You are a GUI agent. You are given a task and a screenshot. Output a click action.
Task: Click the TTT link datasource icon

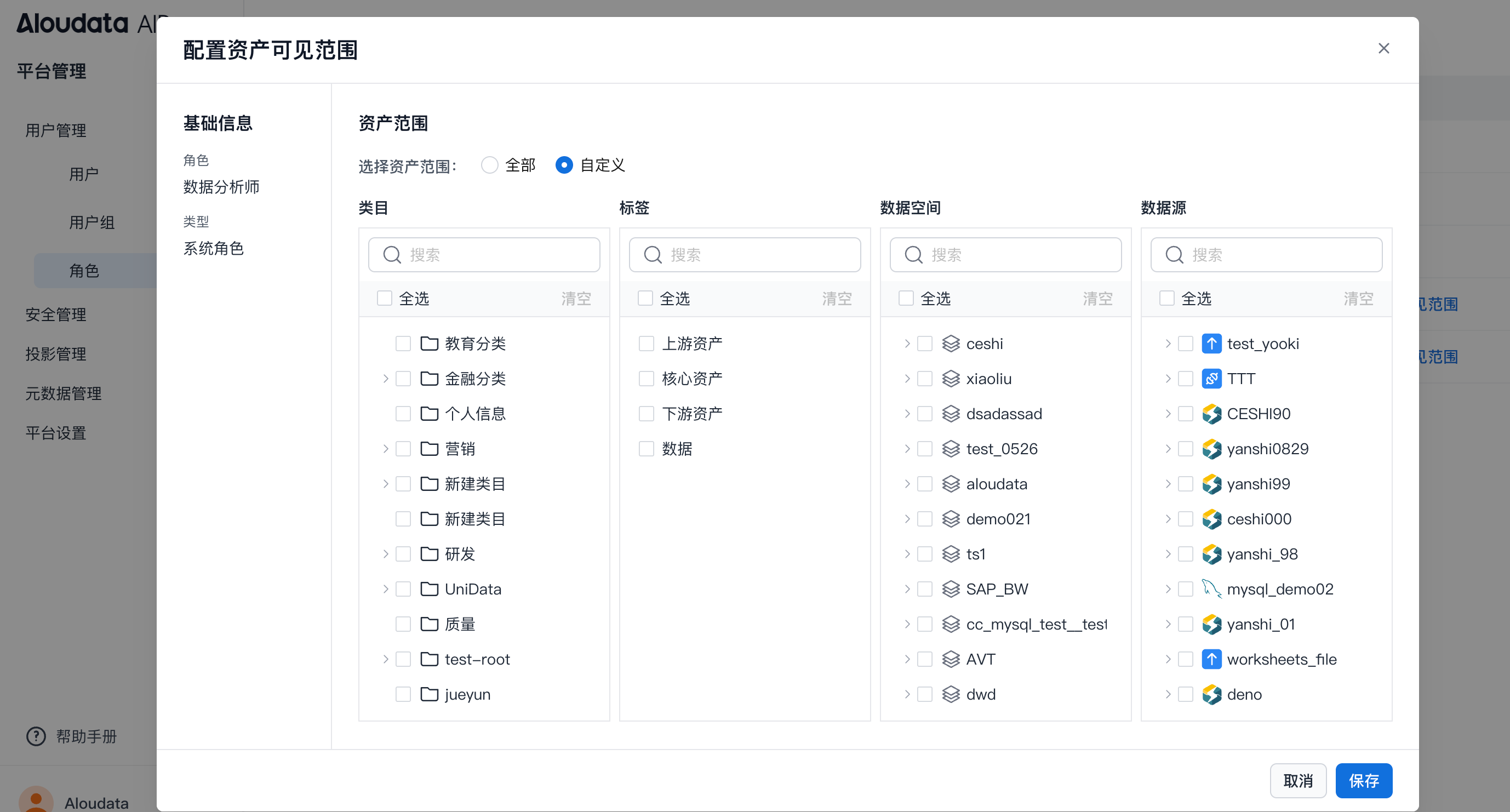tap(1211, 379)
